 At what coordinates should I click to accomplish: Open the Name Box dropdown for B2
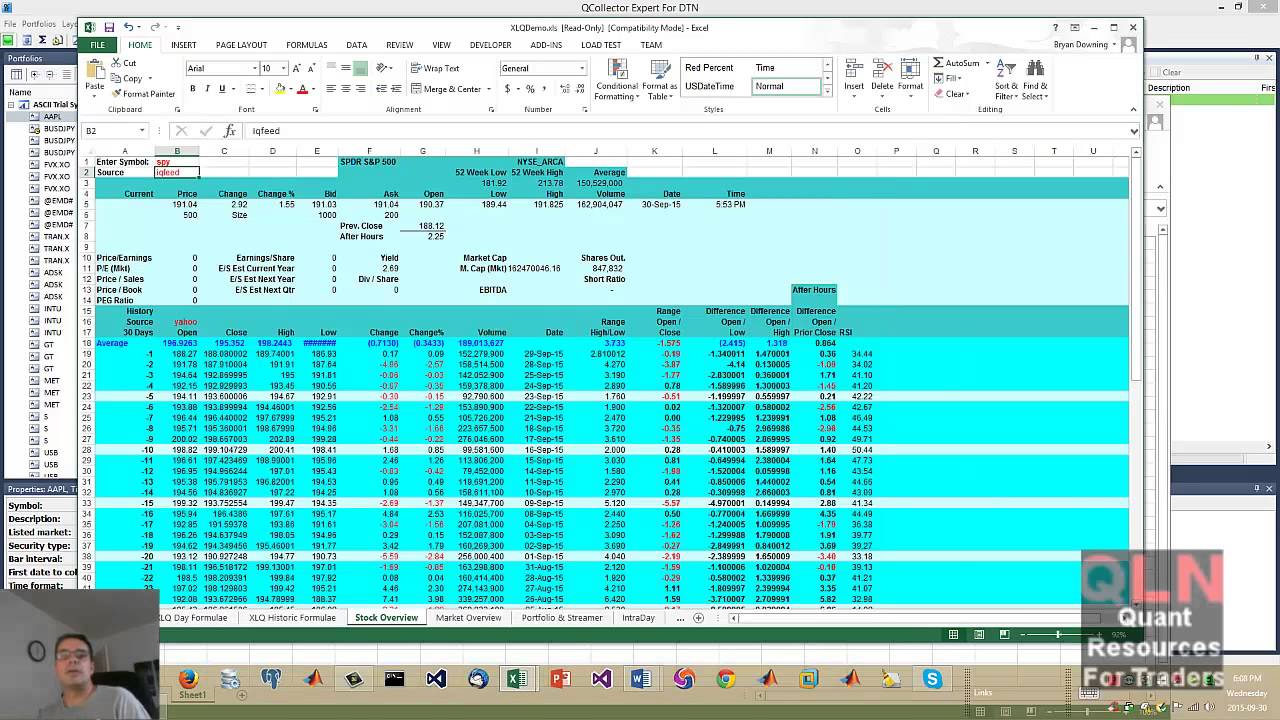pyautogui.click(x=142, y=131)
